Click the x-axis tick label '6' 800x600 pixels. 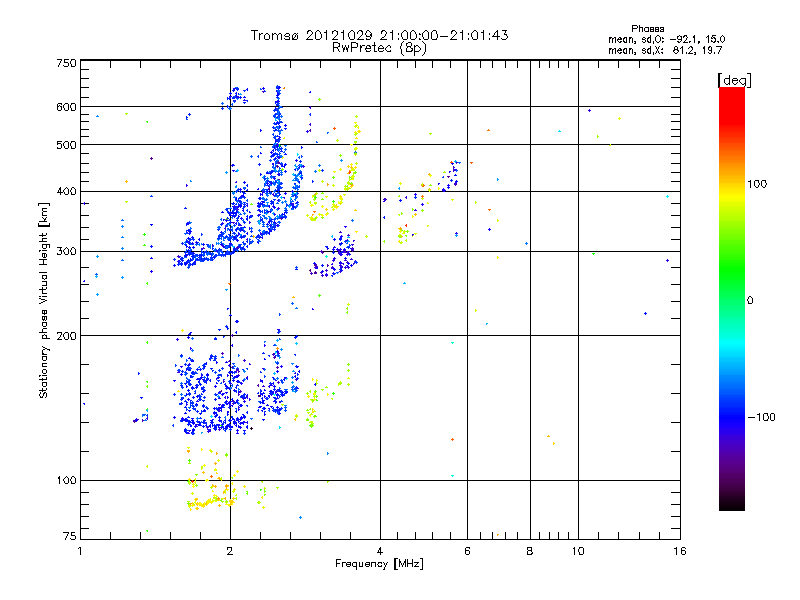click(467, 551)
